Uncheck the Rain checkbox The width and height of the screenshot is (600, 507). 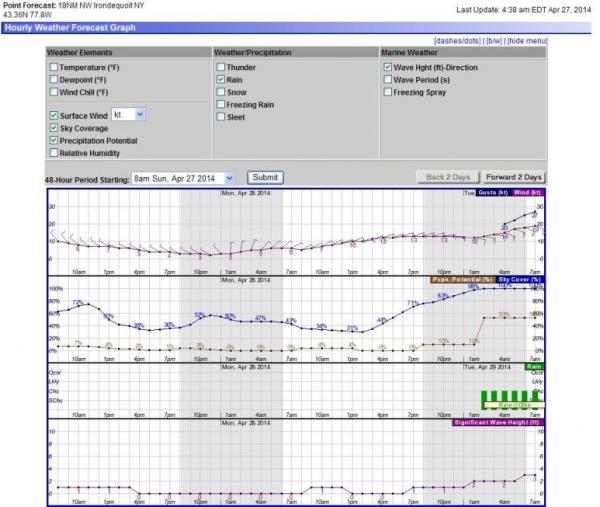point(221,78)
